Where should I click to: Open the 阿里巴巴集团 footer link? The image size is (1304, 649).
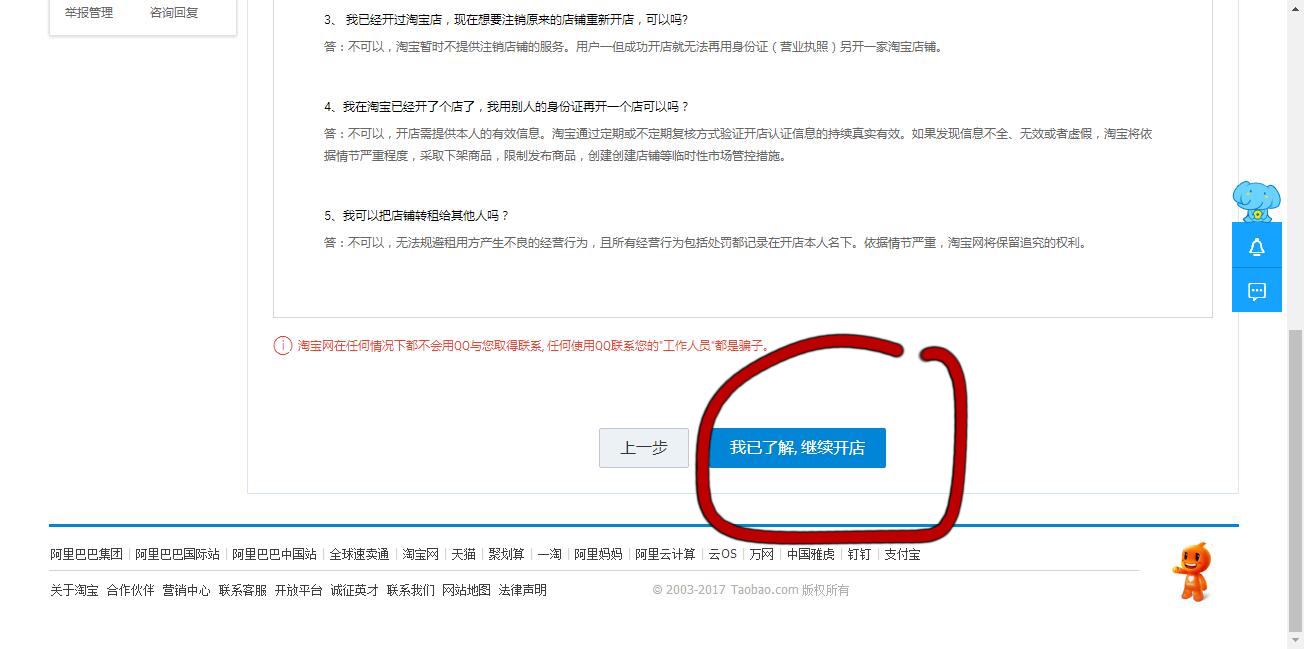click(x=87, y=554)
